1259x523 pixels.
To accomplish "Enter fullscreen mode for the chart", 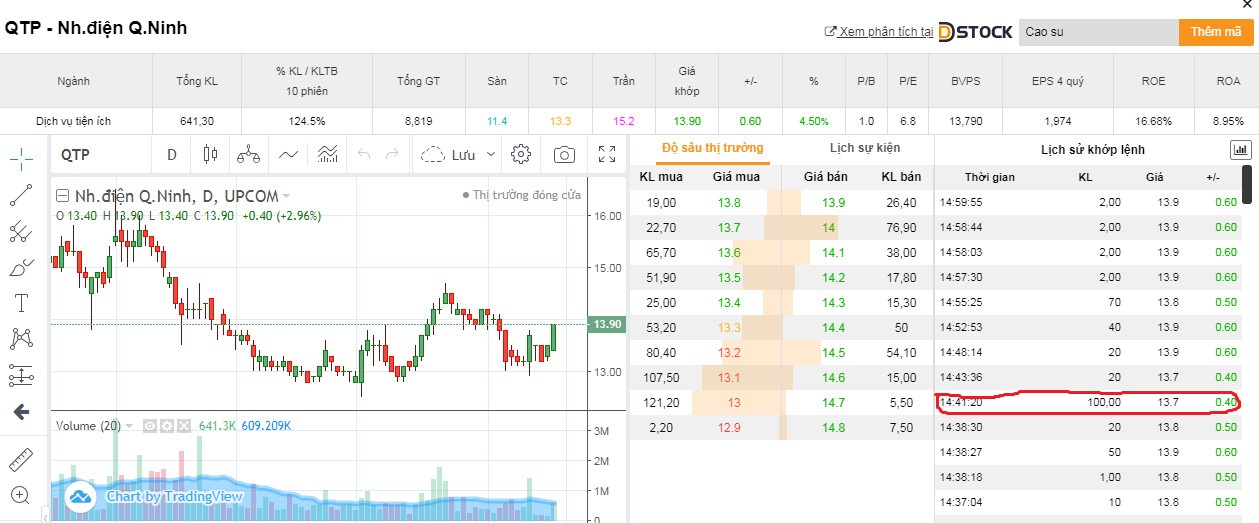I will click(606, 155).
